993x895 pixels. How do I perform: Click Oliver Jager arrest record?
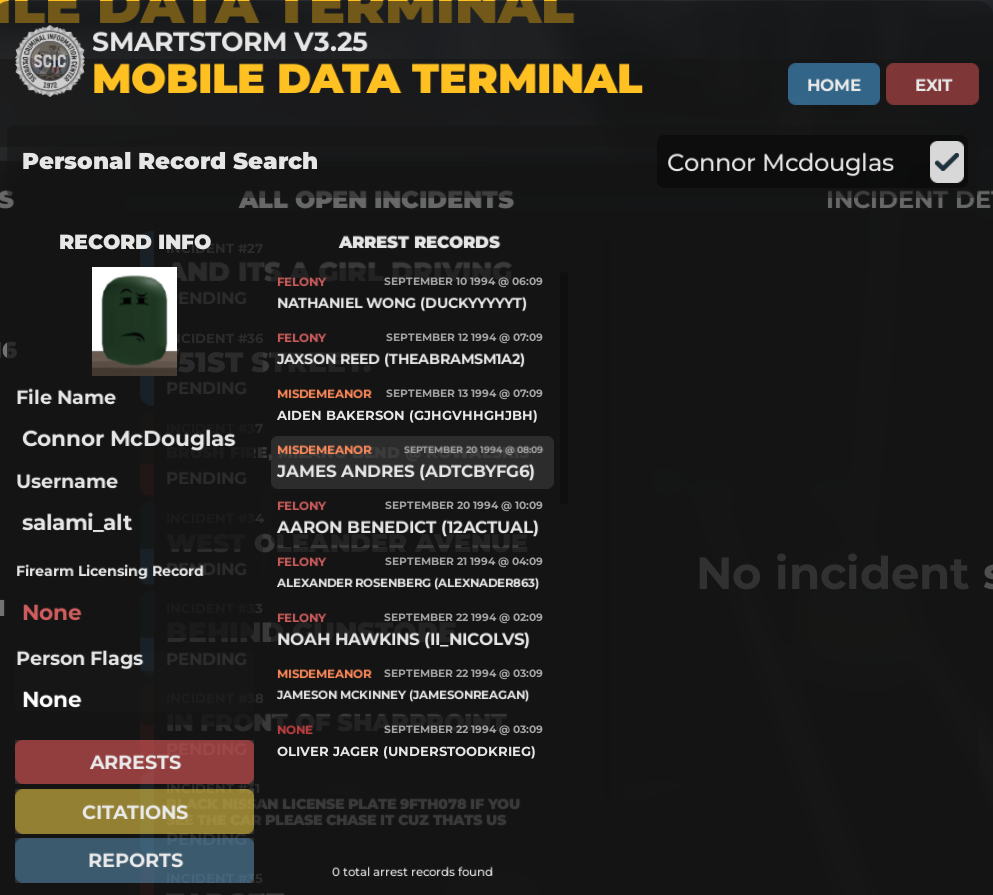pyautogui.click(x=410, y=741)
